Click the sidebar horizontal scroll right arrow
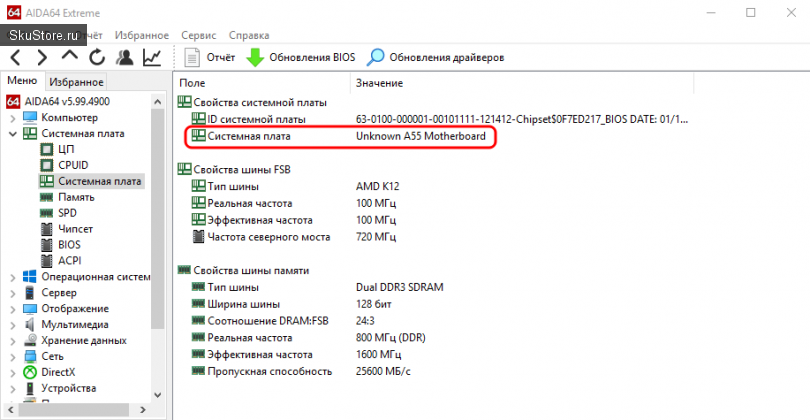 pyautogui.click(x=143, y=410)
